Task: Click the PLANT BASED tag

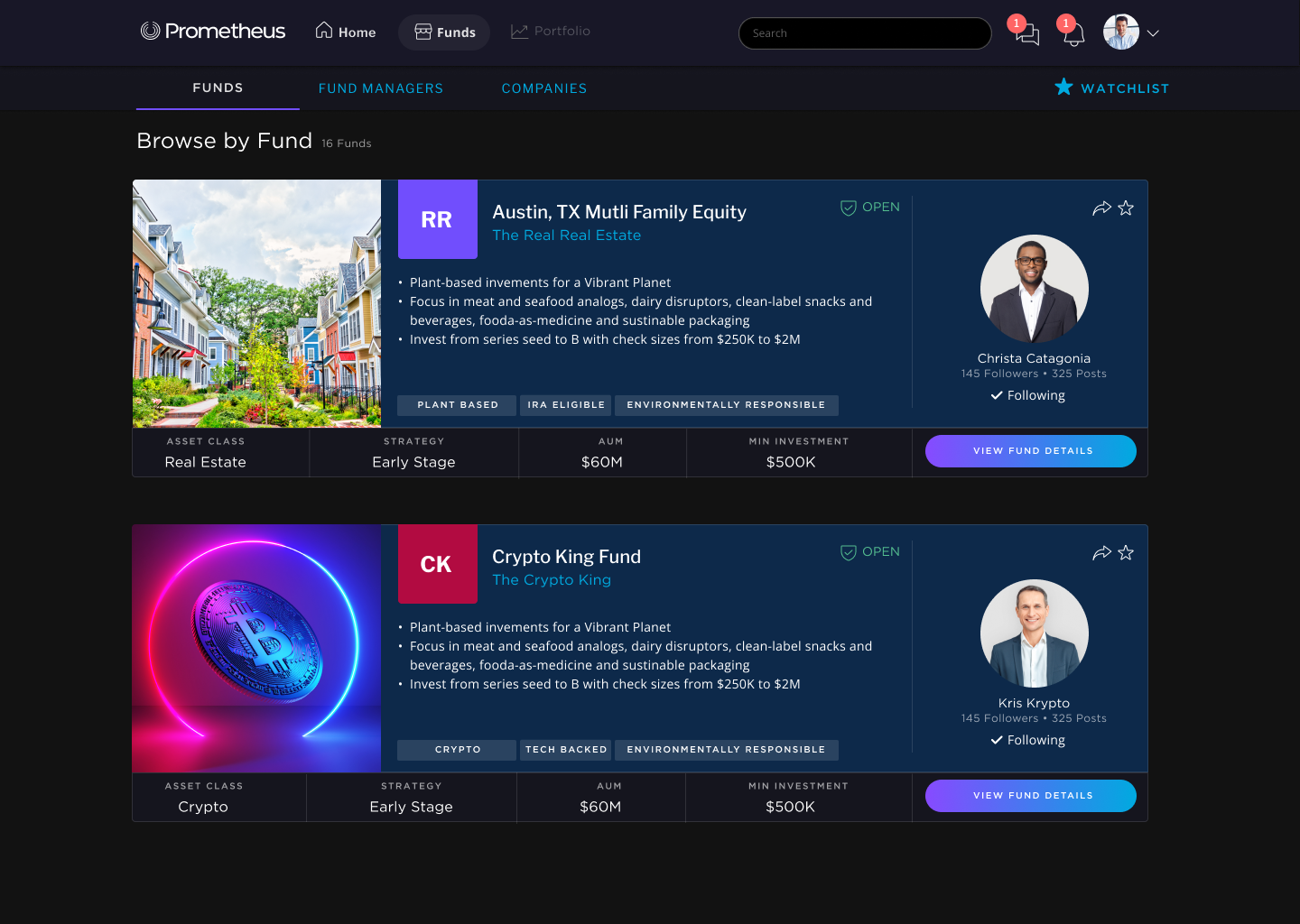Action: click(457, 405)
